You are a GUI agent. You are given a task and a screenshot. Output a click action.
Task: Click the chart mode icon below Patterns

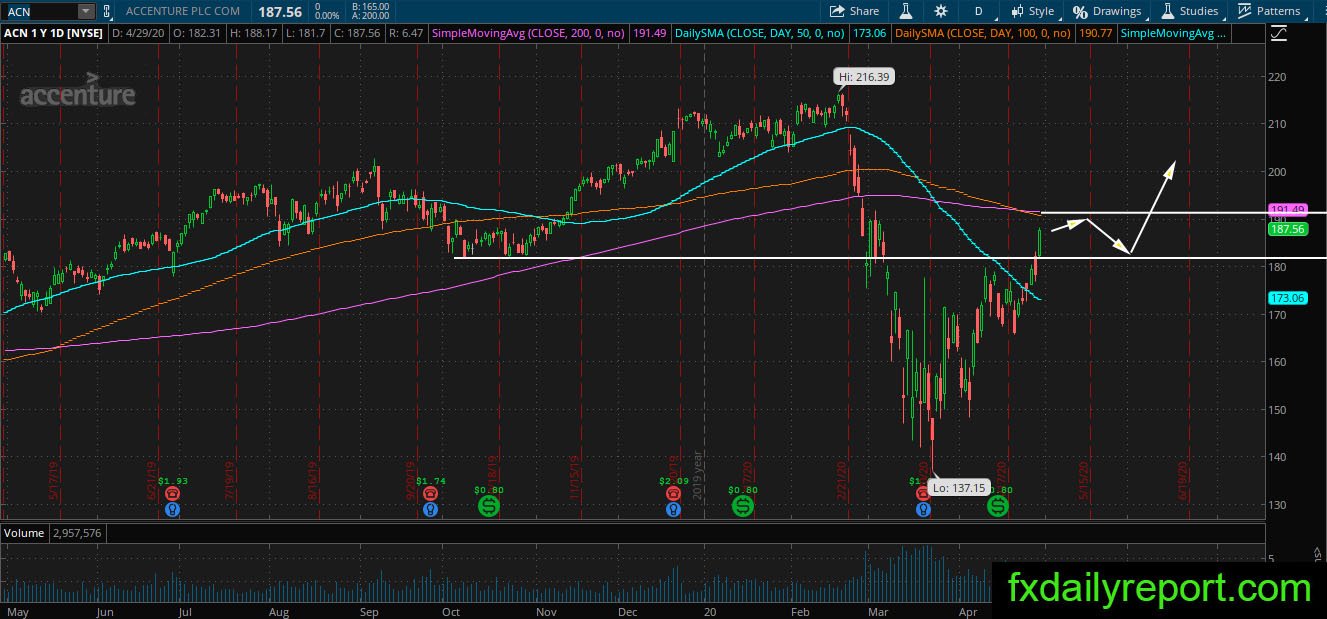coord(1279,33)
